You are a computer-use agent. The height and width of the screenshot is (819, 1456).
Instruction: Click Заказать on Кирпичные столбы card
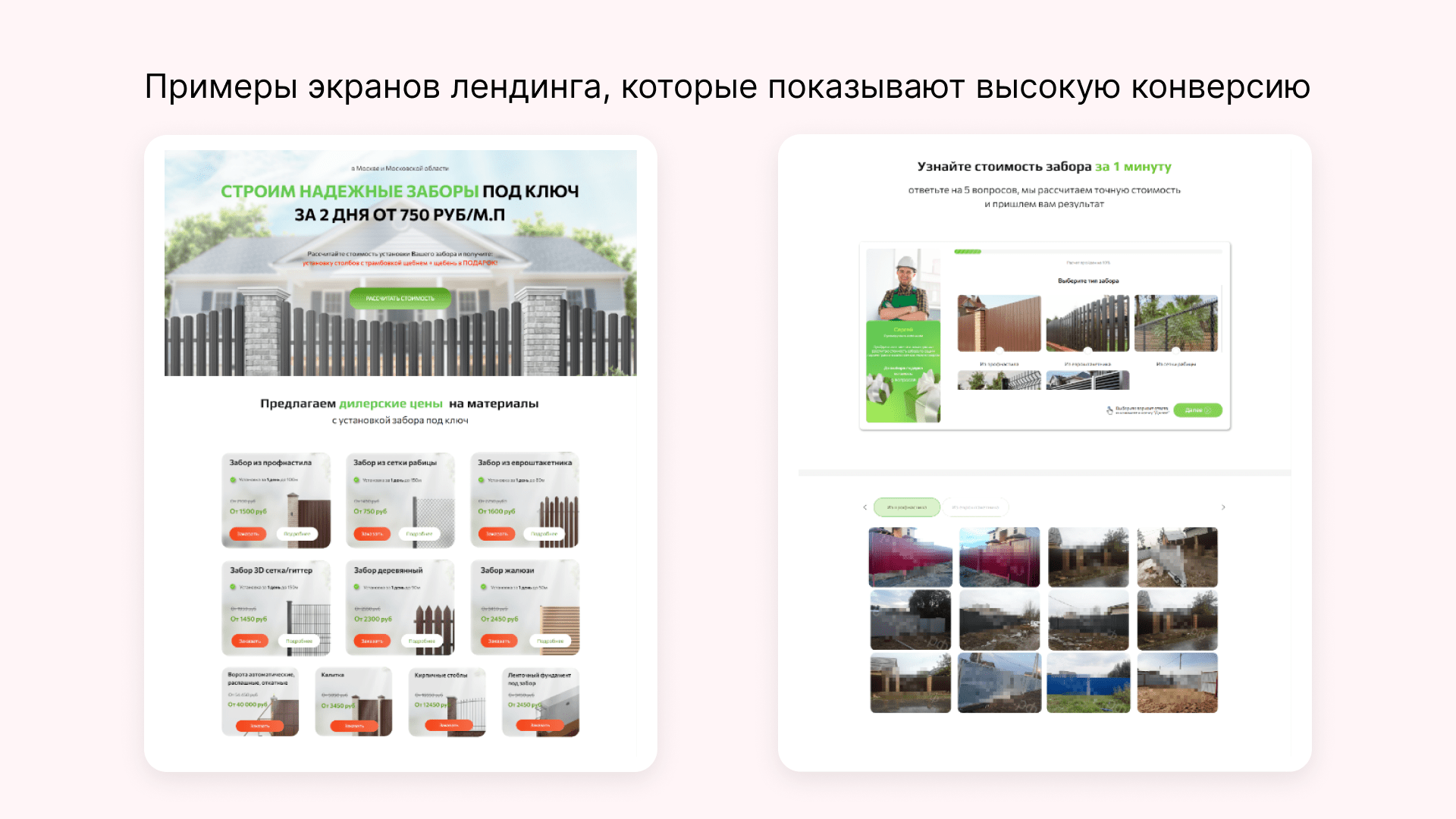coord(448,726)
